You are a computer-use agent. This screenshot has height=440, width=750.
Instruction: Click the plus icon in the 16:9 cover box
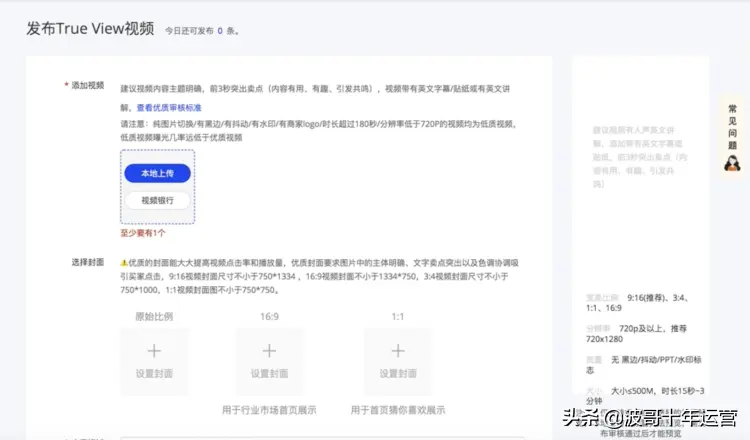pos(269,351)
